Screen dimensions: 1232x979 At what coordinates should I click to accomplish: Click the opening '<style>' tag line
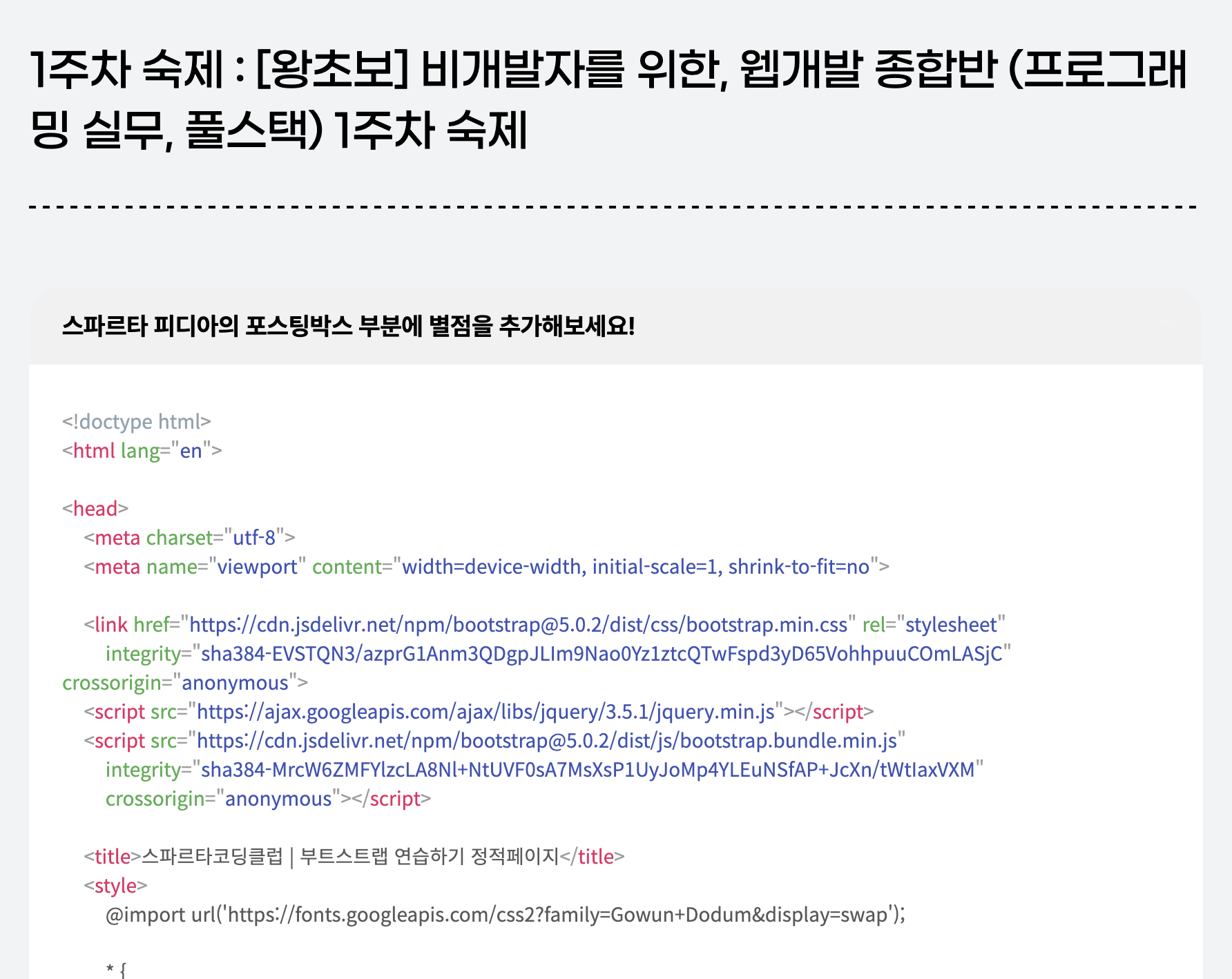(116, 885)
